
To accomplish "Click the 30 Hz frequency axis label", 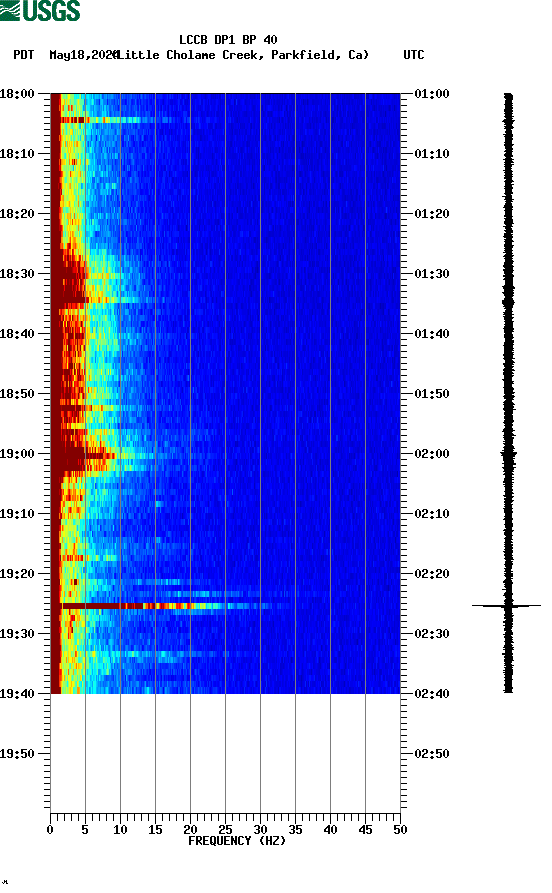I will point(260,830).
